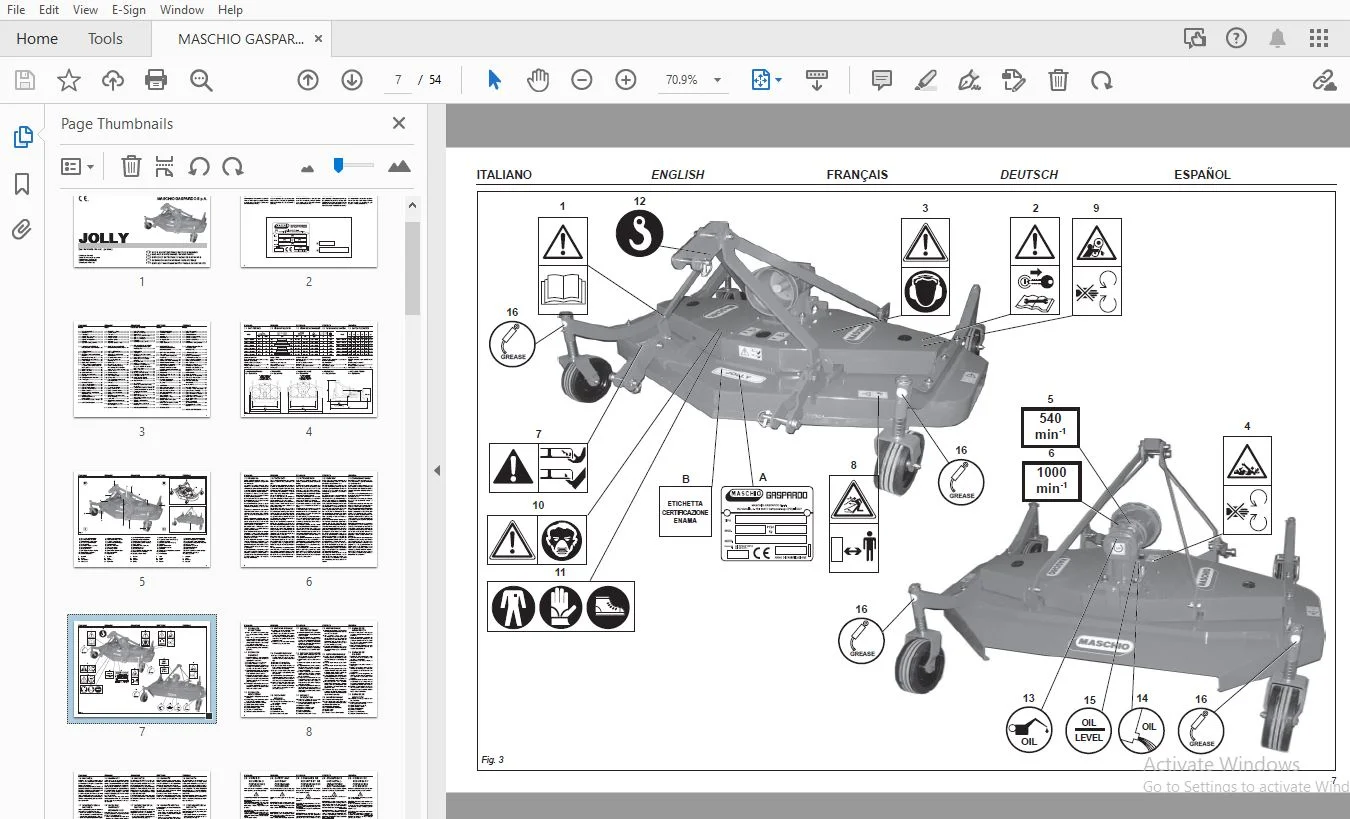The width and height of the screenshot is (1350, 819).
Task: Open the Help menu
Action: tap(230, 9)
